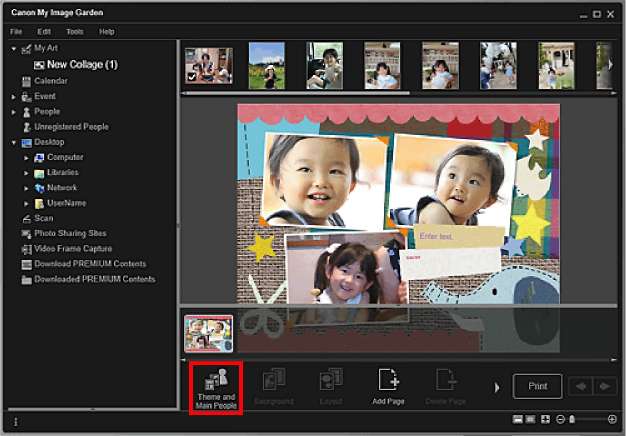Expand the People tree node

pyautogui.click(x=14, y=112)
